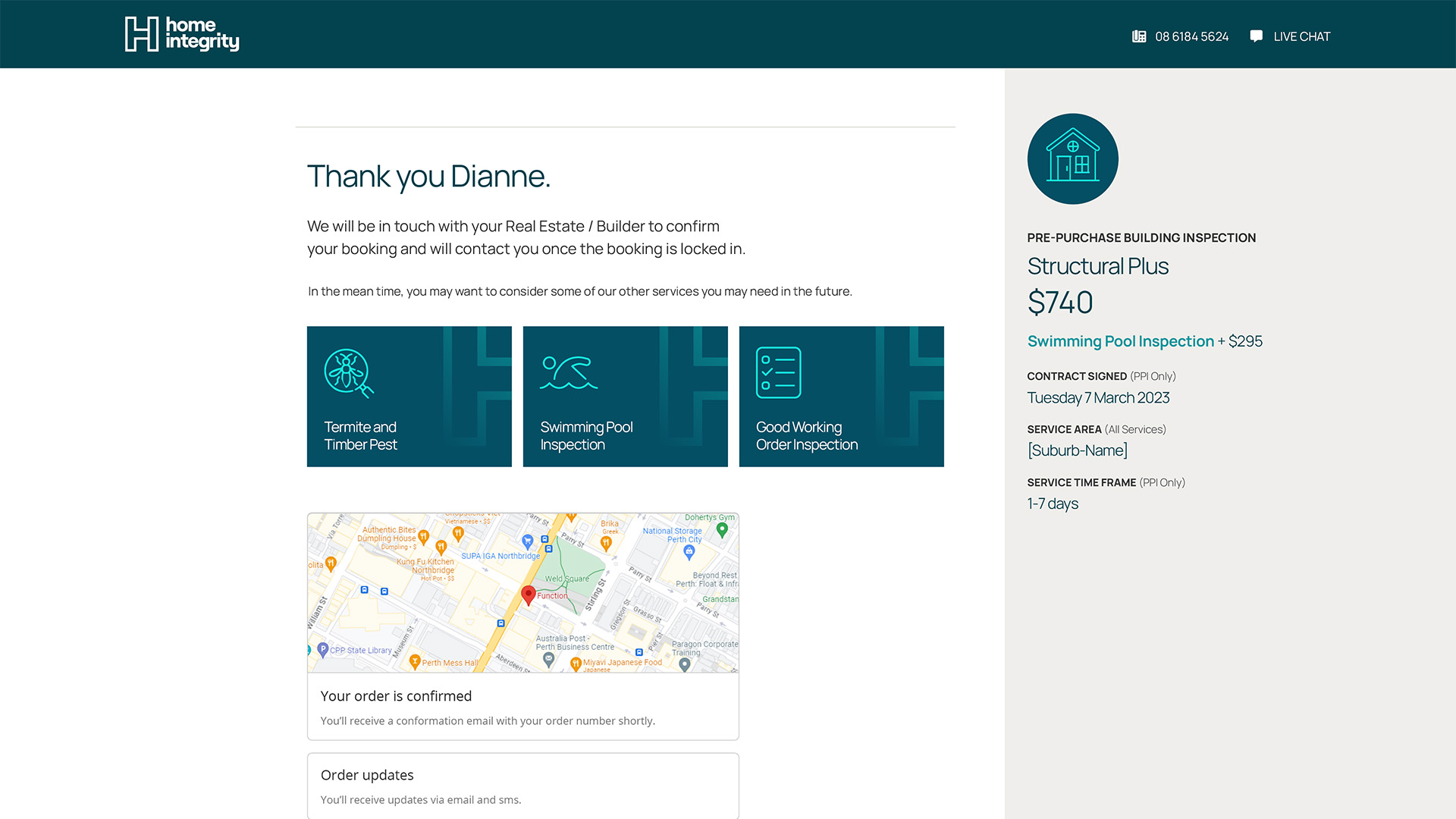Click the termite bug icon
Screen dimensions: 1456x819
[x=349, y=372]
